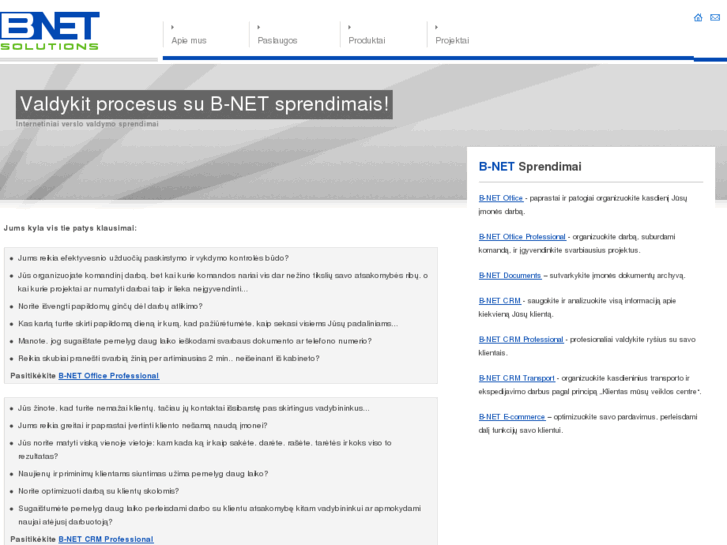Click the home icon at top right
This screenshot has width=727, height=545.
click(698, 18)
